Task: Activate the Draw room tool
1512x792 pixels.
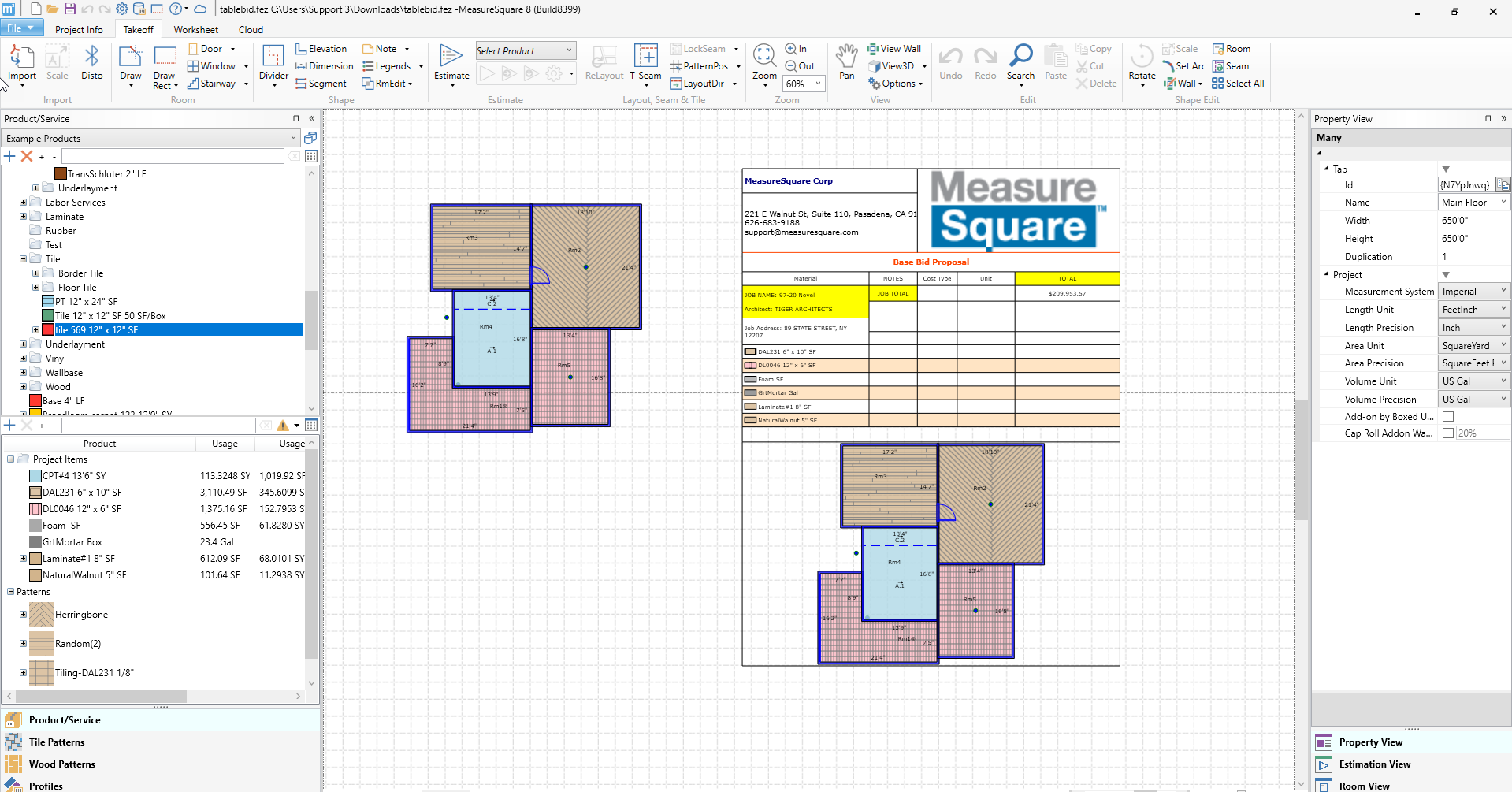Action: tap(131, 63)
